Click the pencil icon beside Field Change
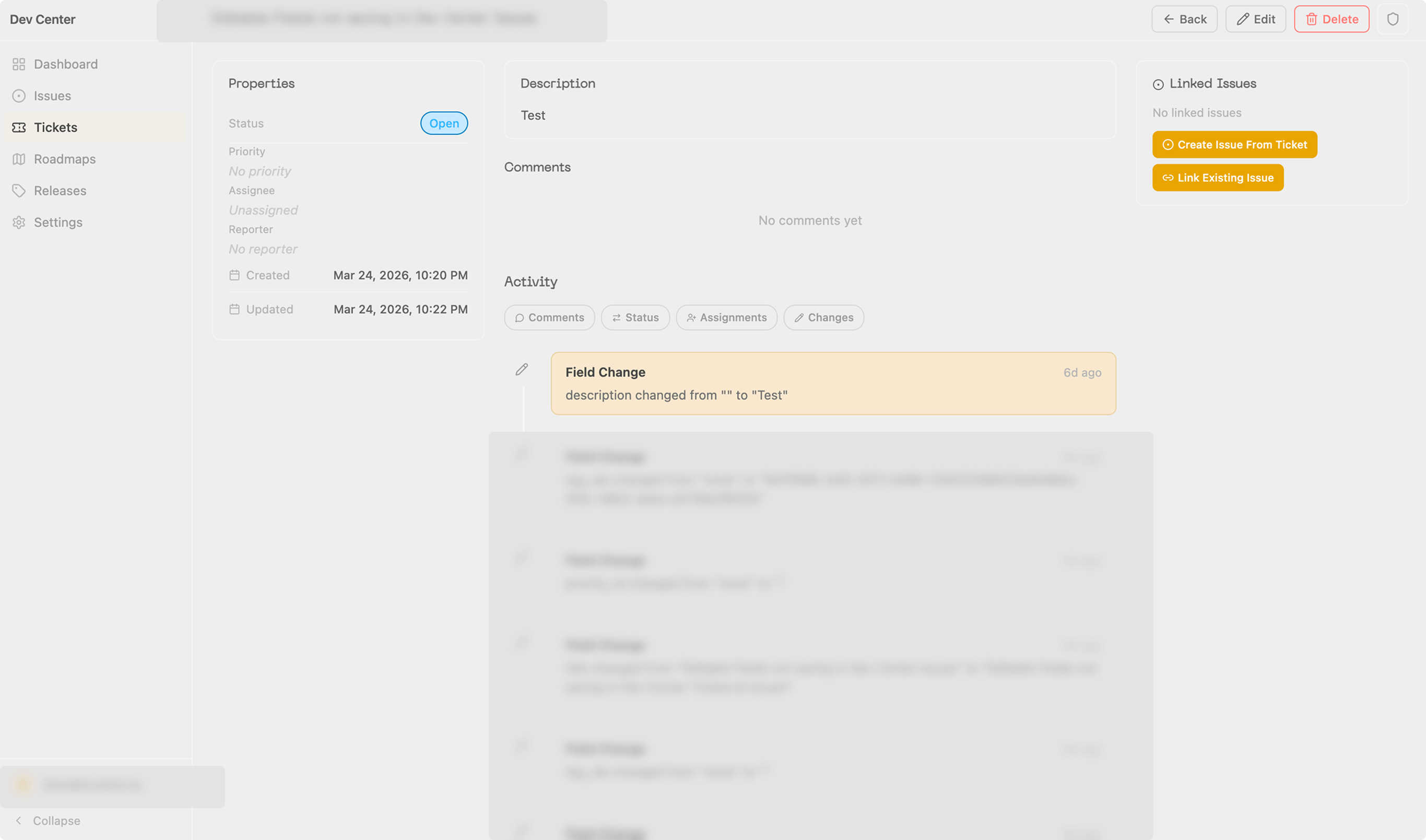 522,370
